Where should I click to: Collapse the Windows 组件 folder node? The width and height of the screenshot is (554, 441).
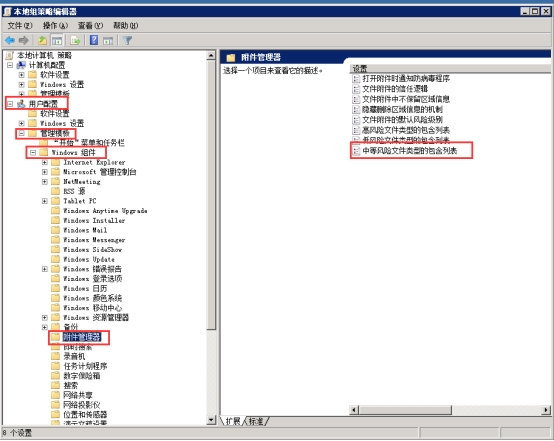tap(33, 153)
